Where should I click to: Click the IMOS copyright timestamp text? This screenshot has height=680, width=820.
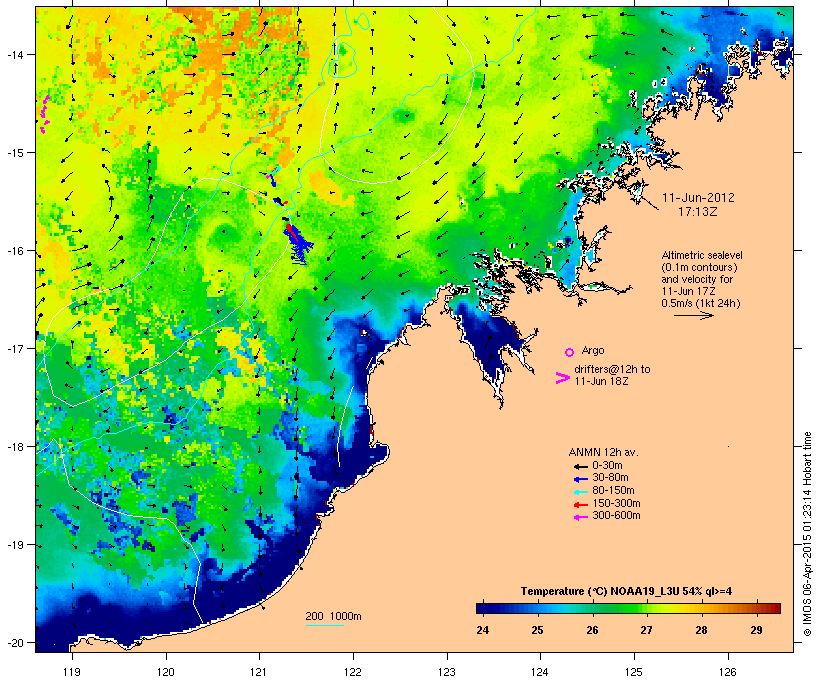(x=807, y=534)
